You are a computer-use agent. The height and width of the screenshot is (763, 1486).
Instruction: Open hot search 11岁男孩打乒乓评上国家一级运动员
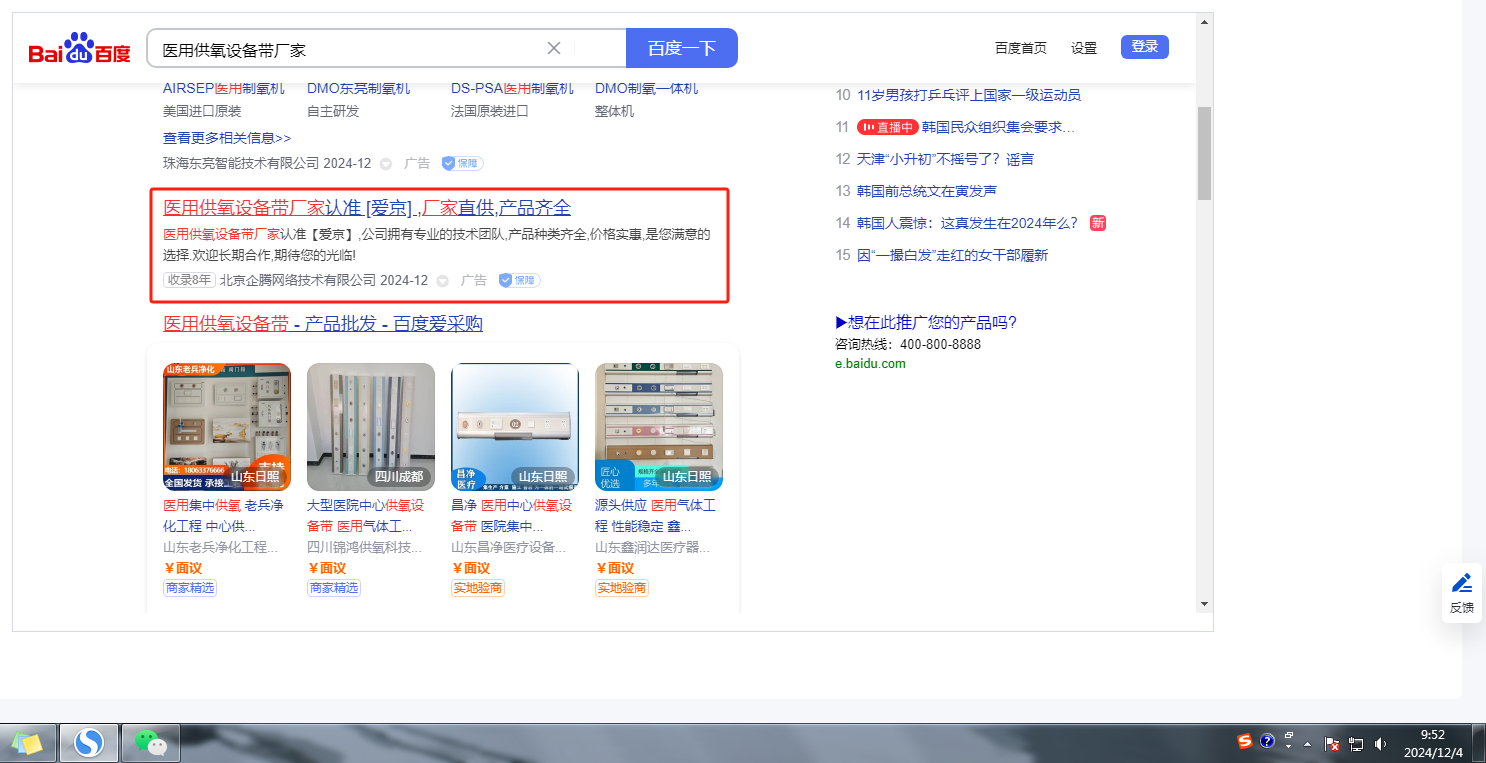(969, 95)
